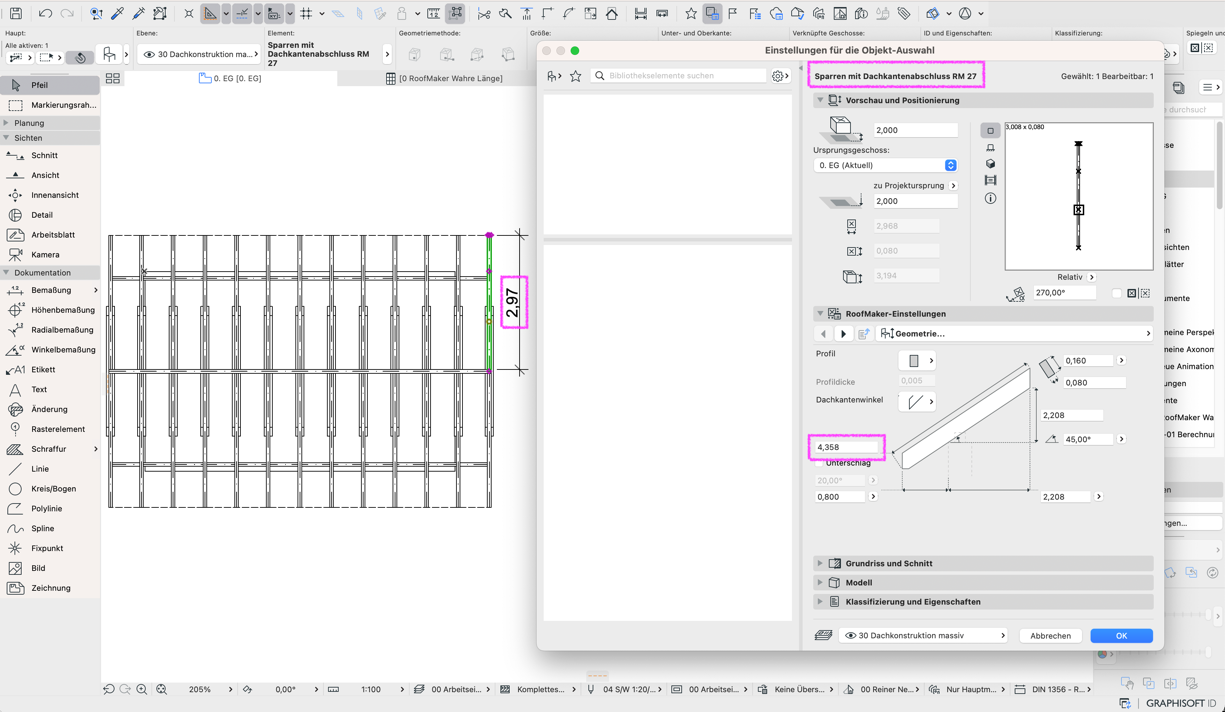1225x712 pixels.
Task: Select the Spline tool
Action: pos(50,529)
